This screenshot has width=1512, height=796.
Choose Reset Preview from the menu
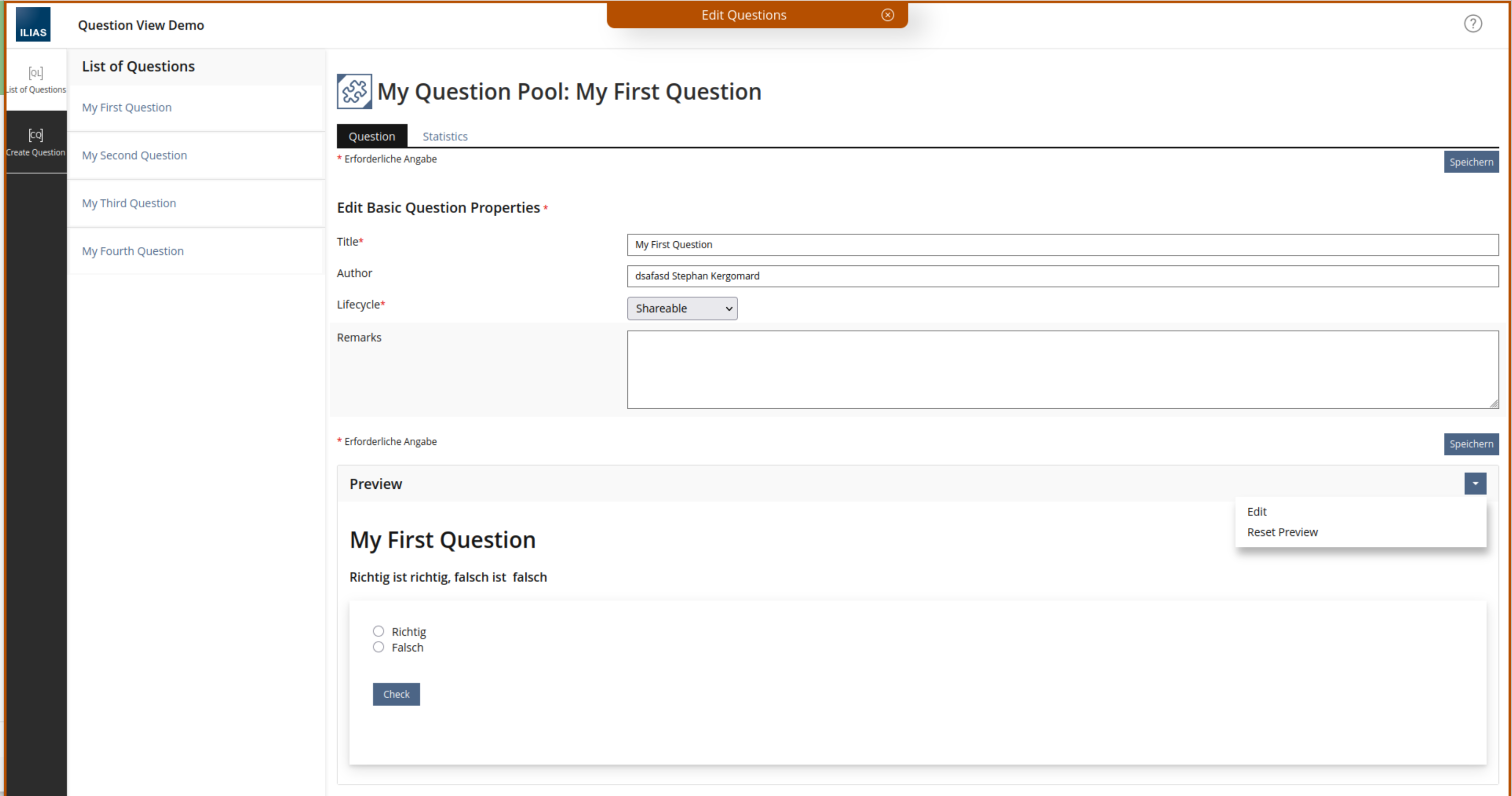[1282, 532]
